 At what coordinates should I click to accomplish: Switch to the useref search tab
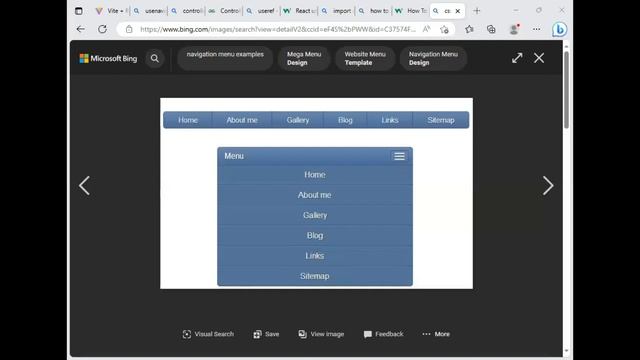click(x=262, y=11)
